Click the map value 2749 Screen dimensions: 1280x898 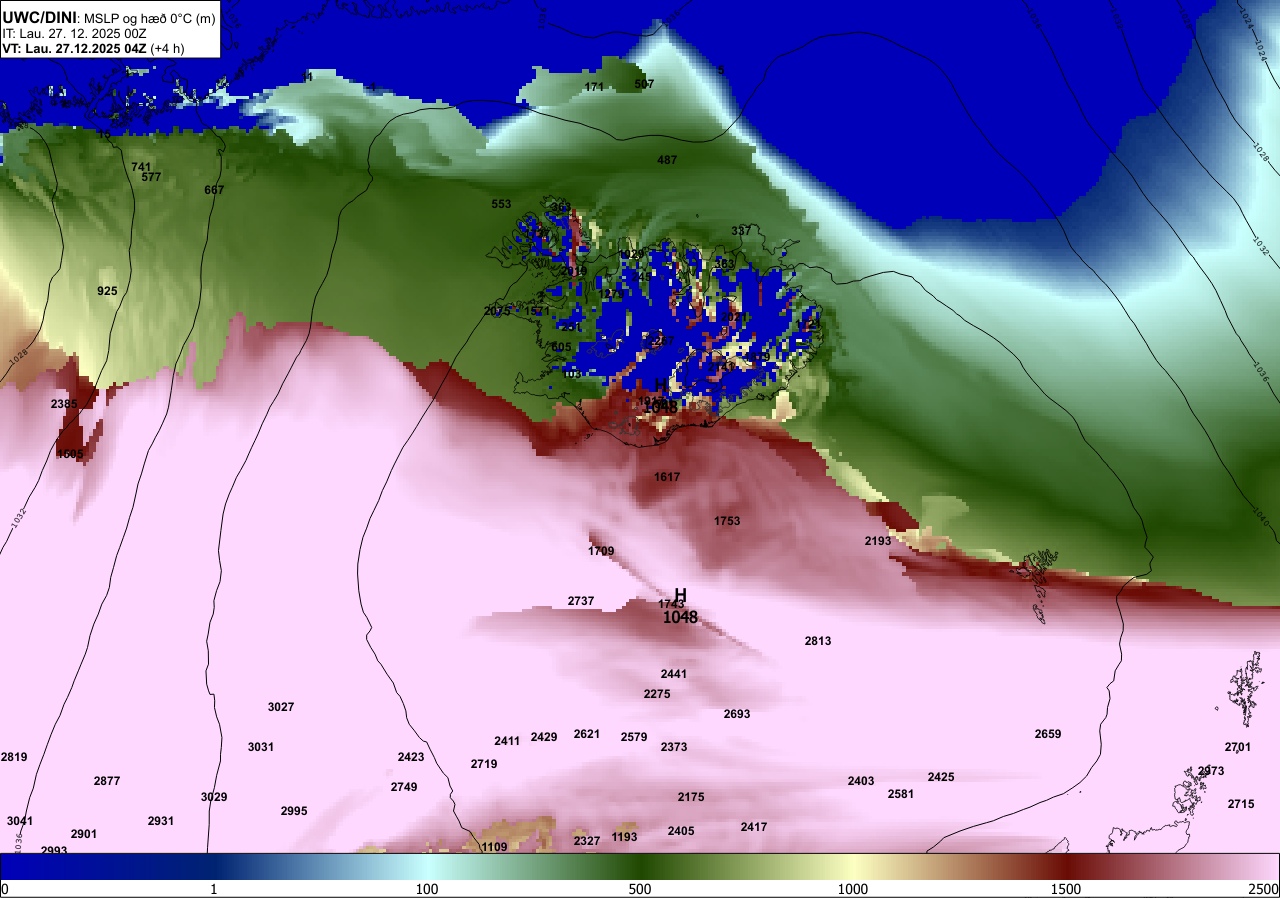404,787
